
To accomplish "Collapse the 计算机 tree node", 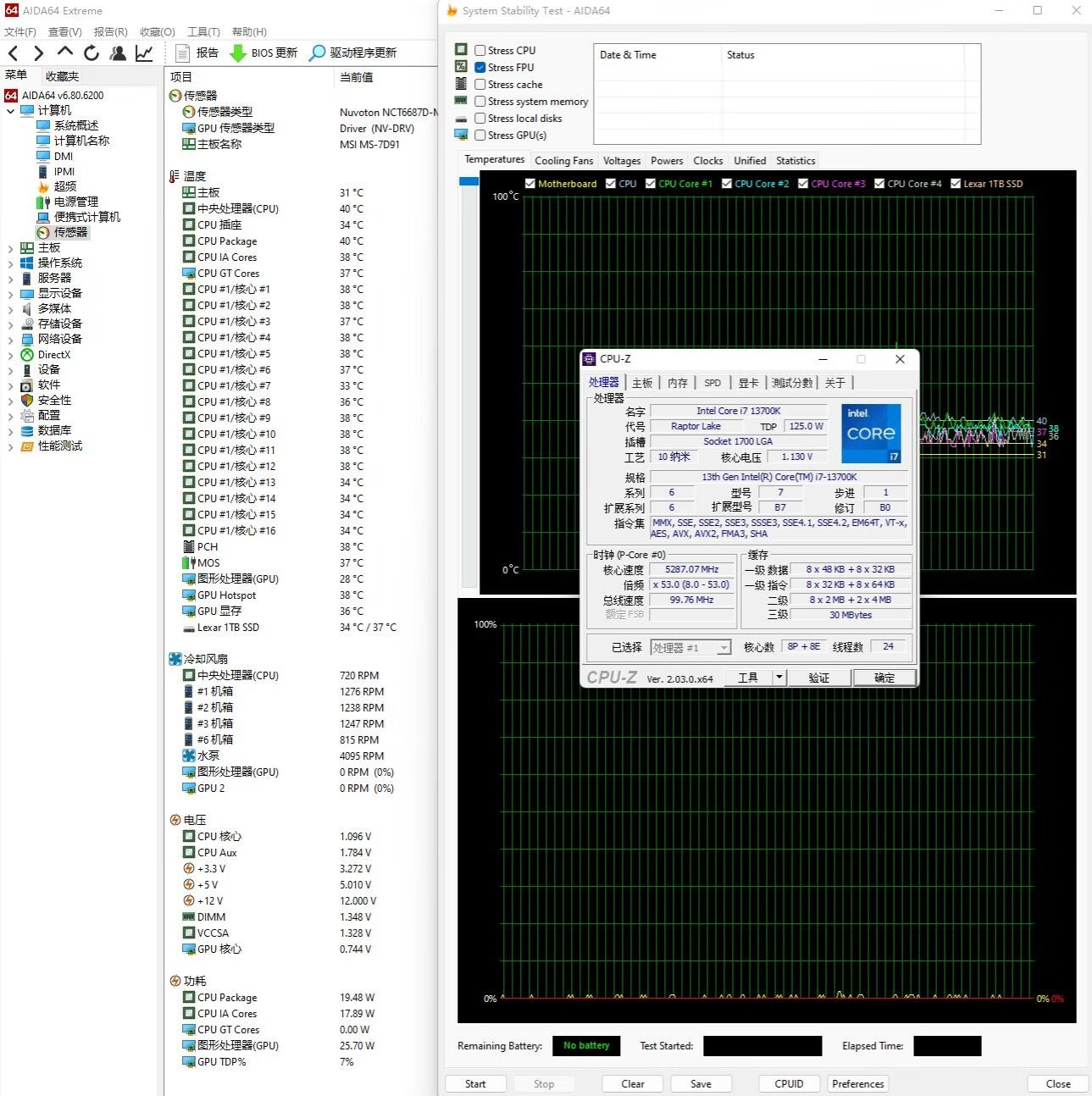I will tap(10, 111).
